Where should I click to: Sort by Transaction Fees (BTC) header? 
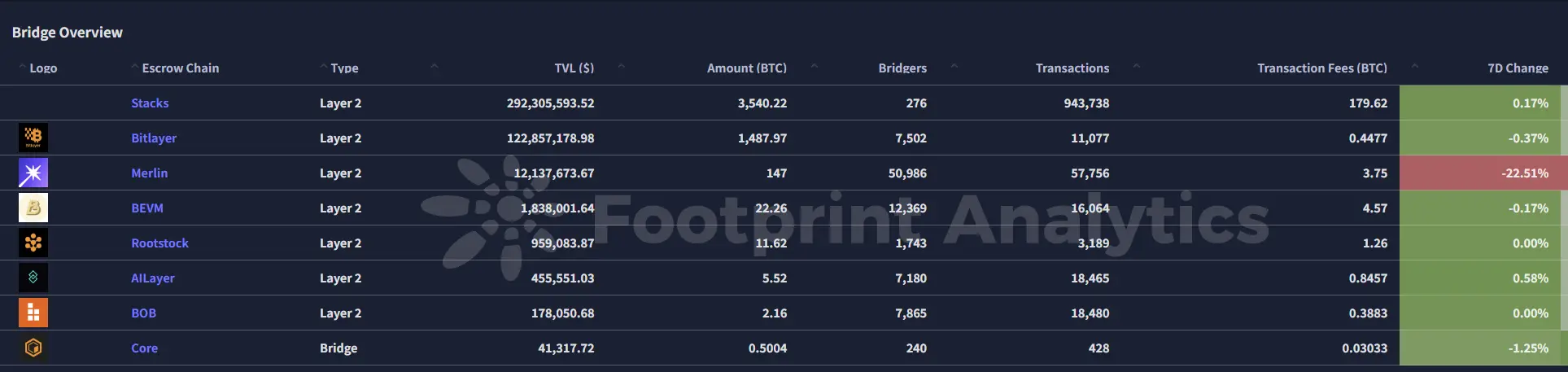tap(1321, 68)
